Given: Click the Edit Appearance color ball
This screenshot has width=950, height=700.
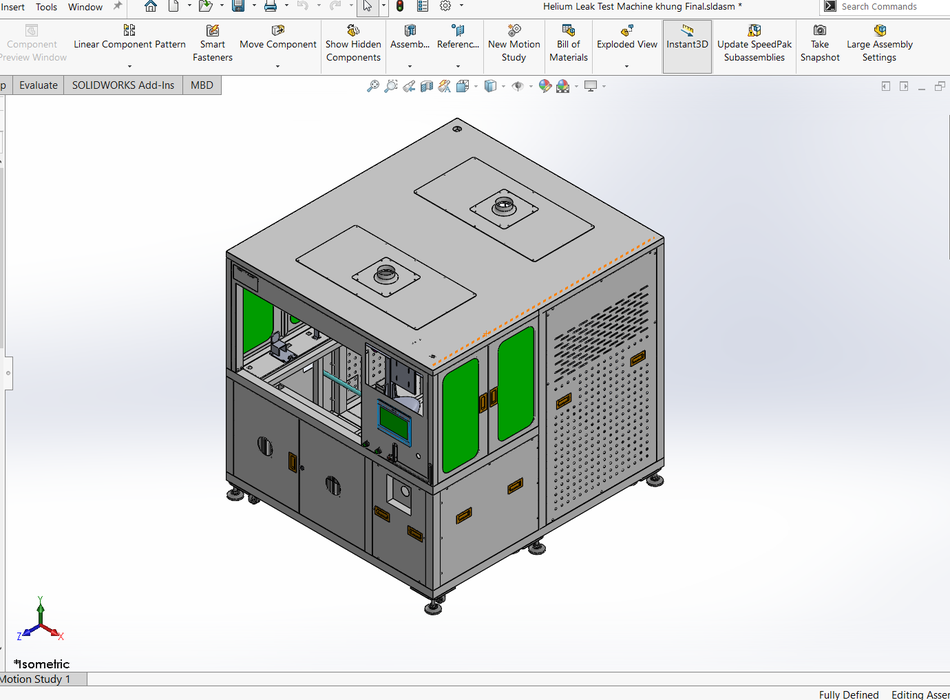Looking at the screenshot, I should coord(544,87).
